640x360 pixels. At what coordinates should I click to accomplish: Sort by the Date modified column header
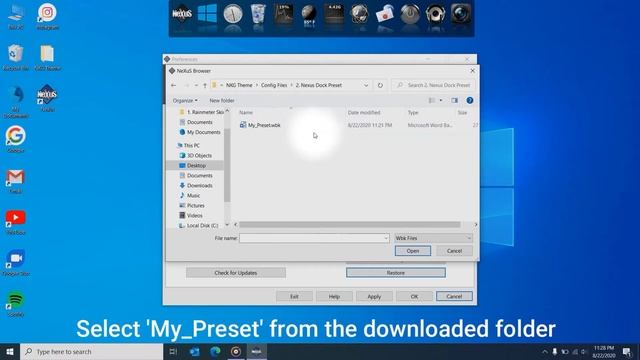[364, 112]
